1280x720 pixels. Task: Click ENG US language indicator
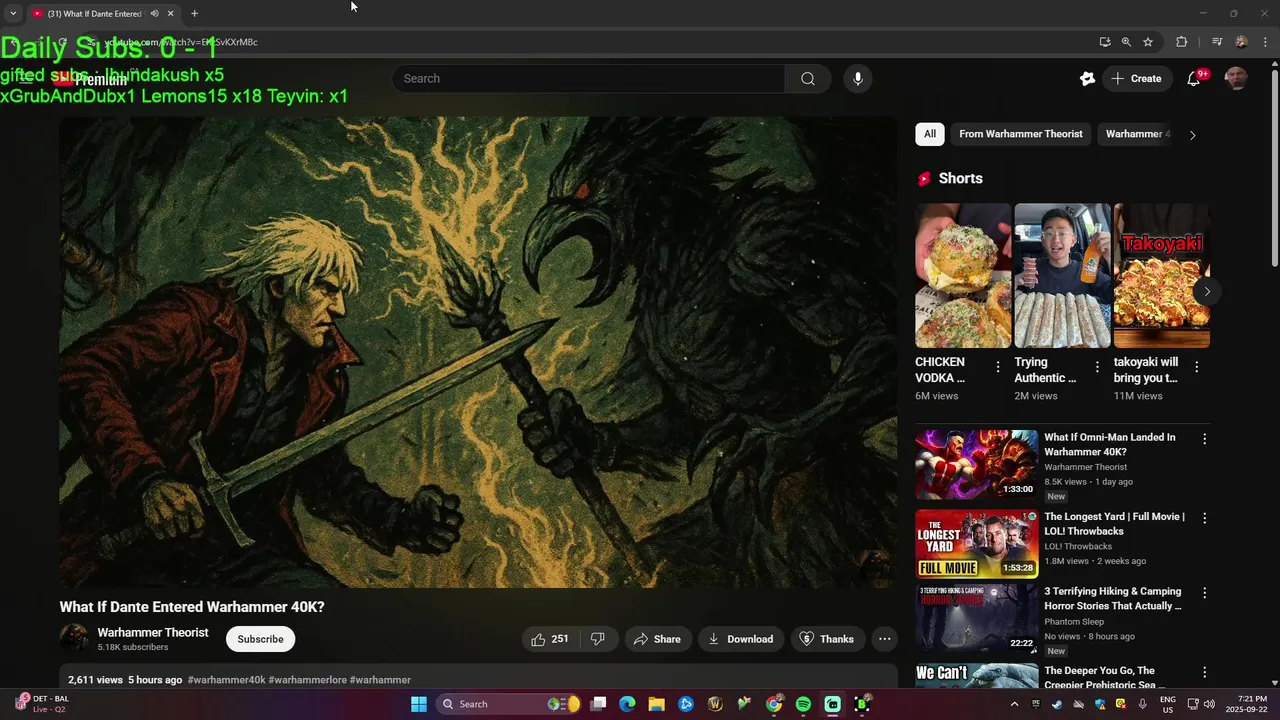coord(1167,704)
